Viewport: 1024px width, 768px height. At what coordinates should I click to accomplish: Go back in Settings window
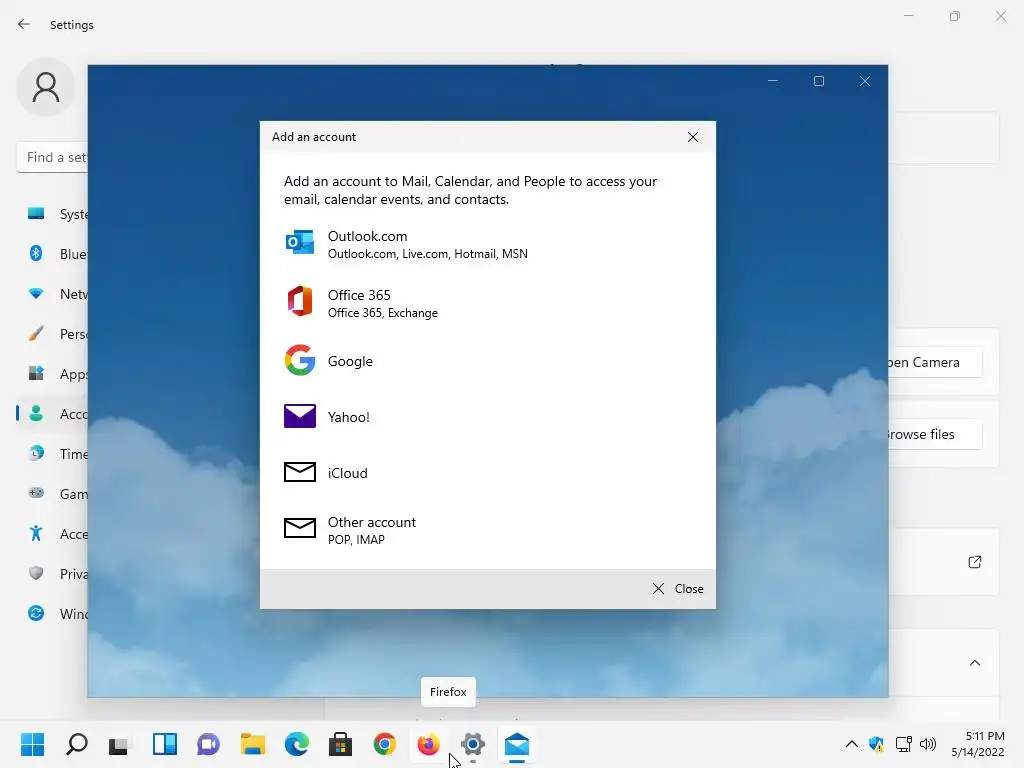pos(24,24)
